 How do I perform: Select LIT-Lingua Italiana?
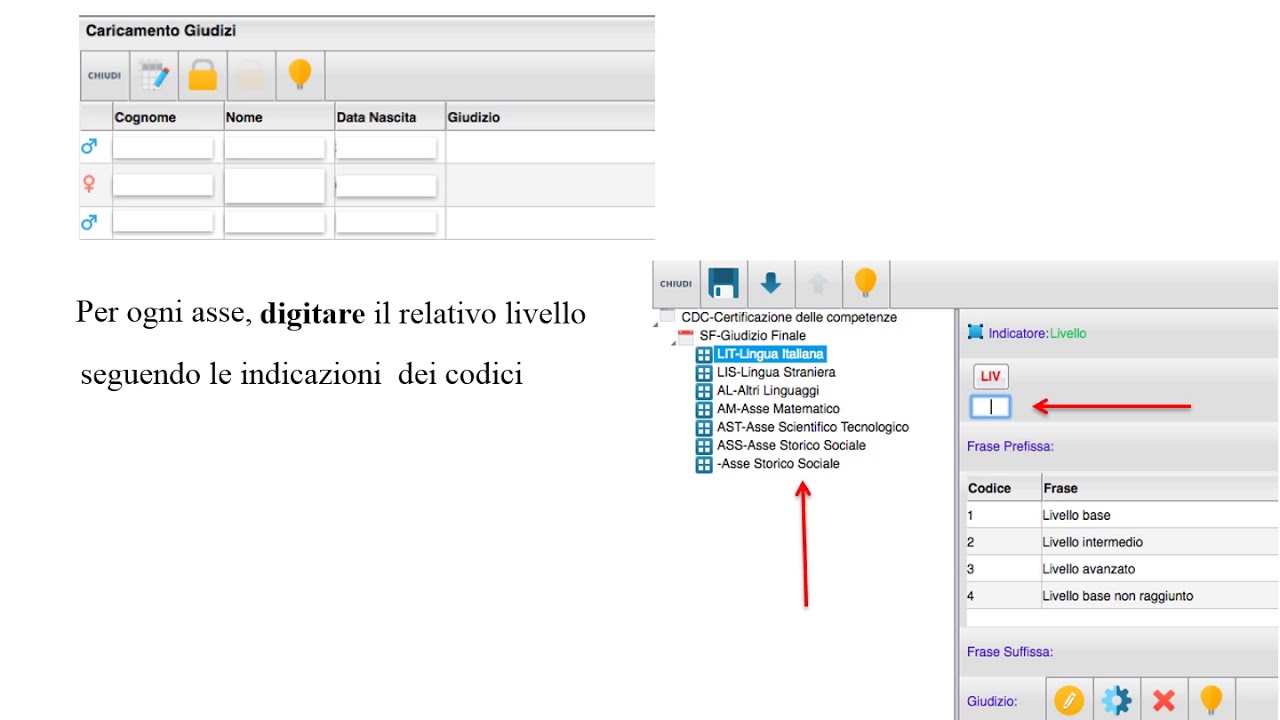[770, 354]
